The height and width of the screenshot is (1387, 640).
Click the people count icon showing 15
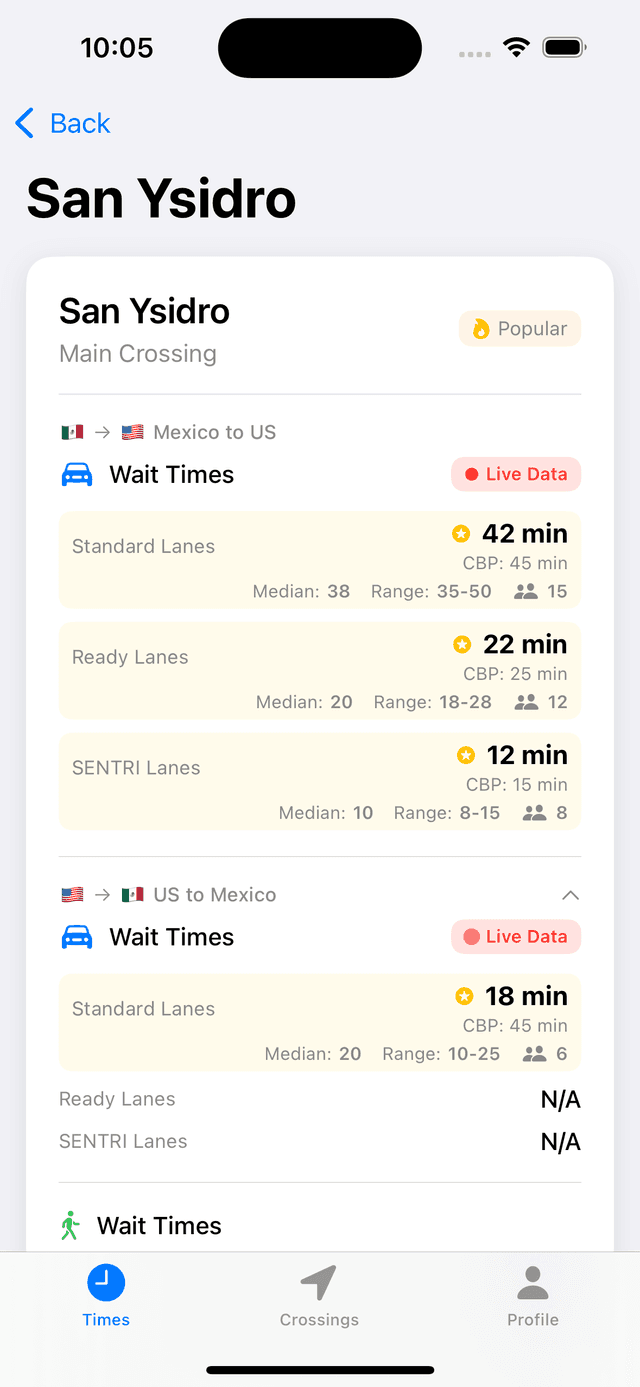(524, 591)
